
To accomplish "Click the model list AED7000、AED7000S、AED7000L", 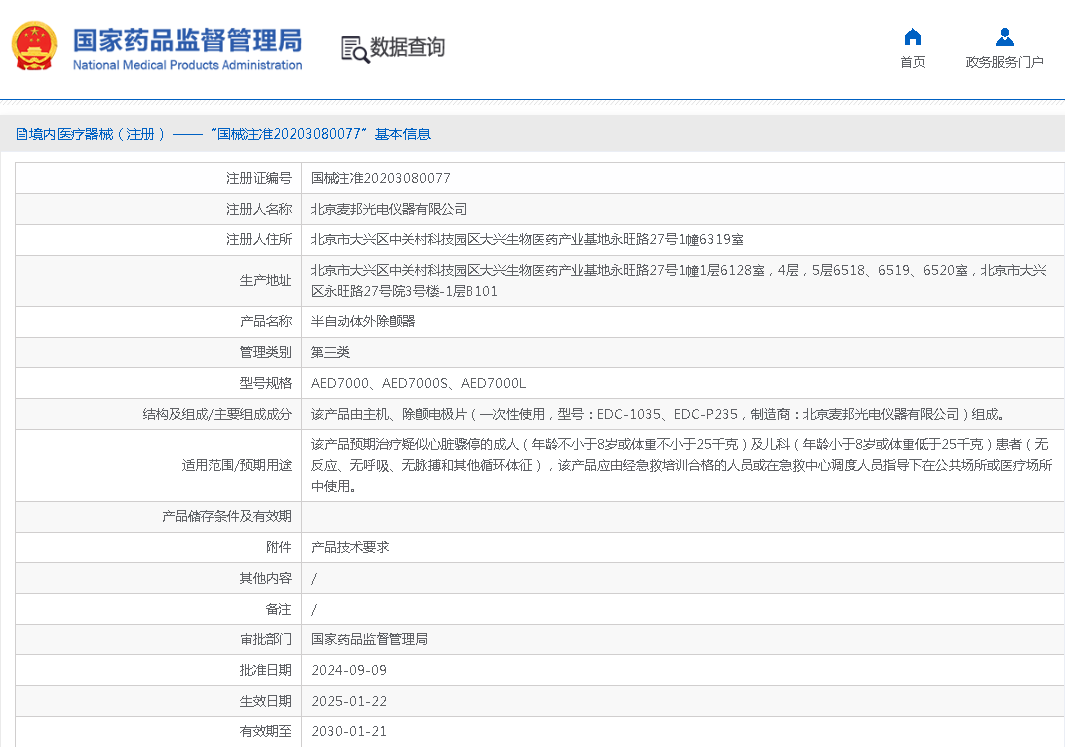I will tap(418, 383).
